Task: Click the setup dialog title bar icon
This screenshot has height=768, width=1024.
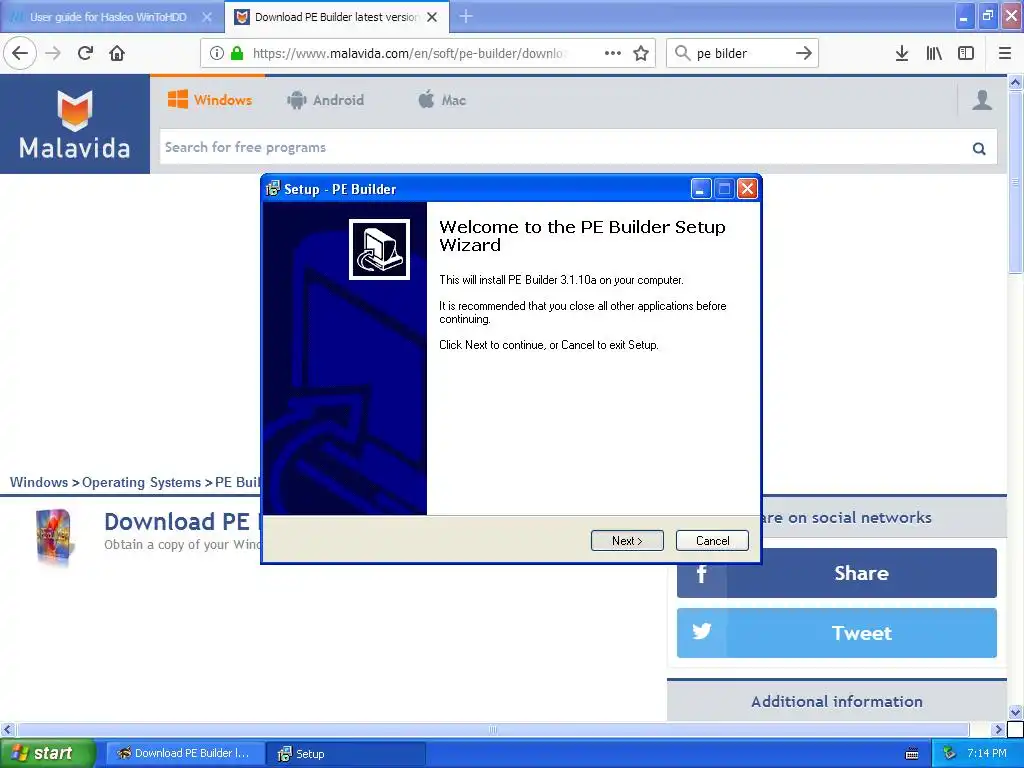Action: (x=273, y=189)
